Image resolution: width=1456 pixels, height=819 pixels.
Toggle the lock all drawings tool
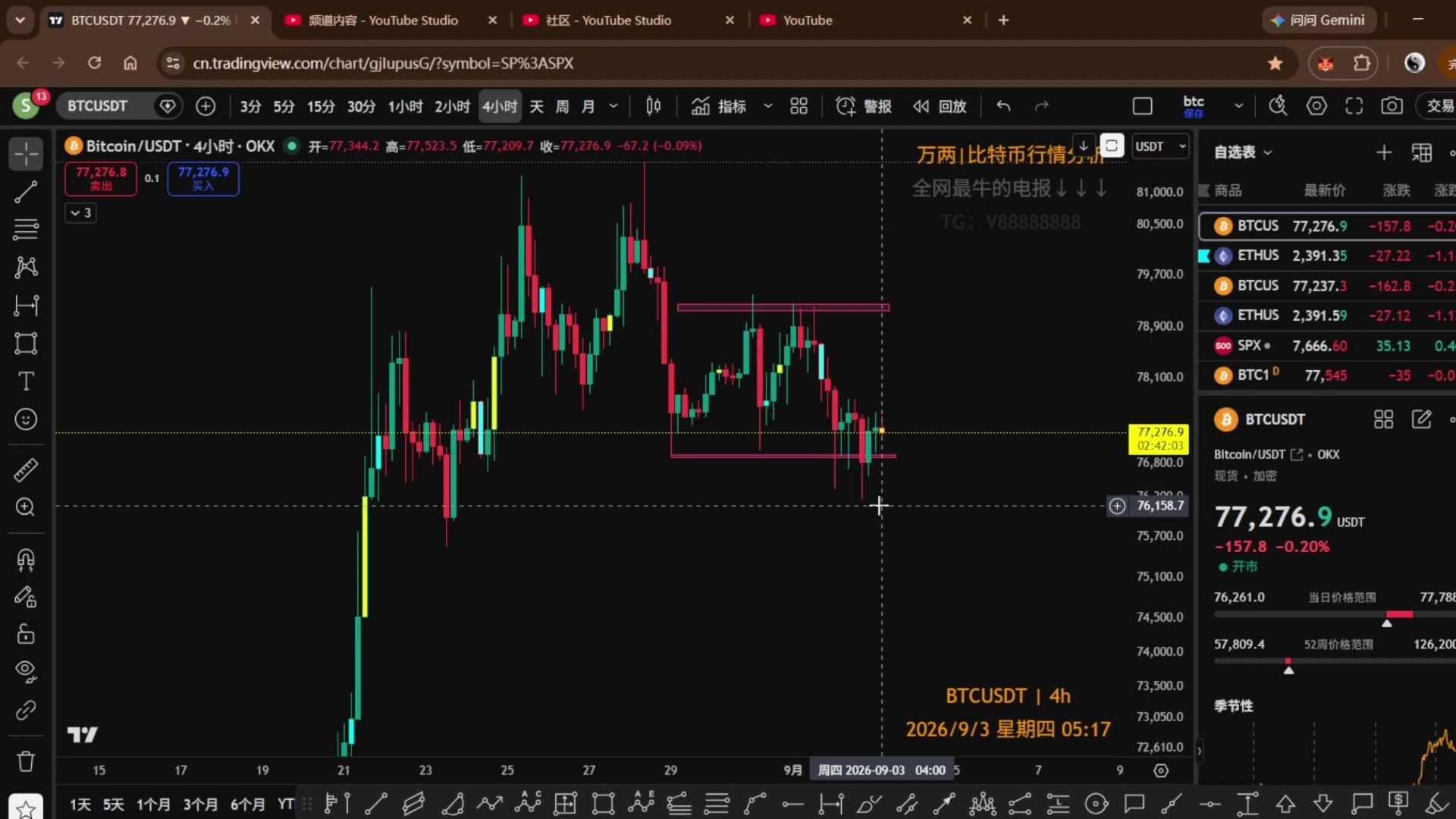(26, 633)
